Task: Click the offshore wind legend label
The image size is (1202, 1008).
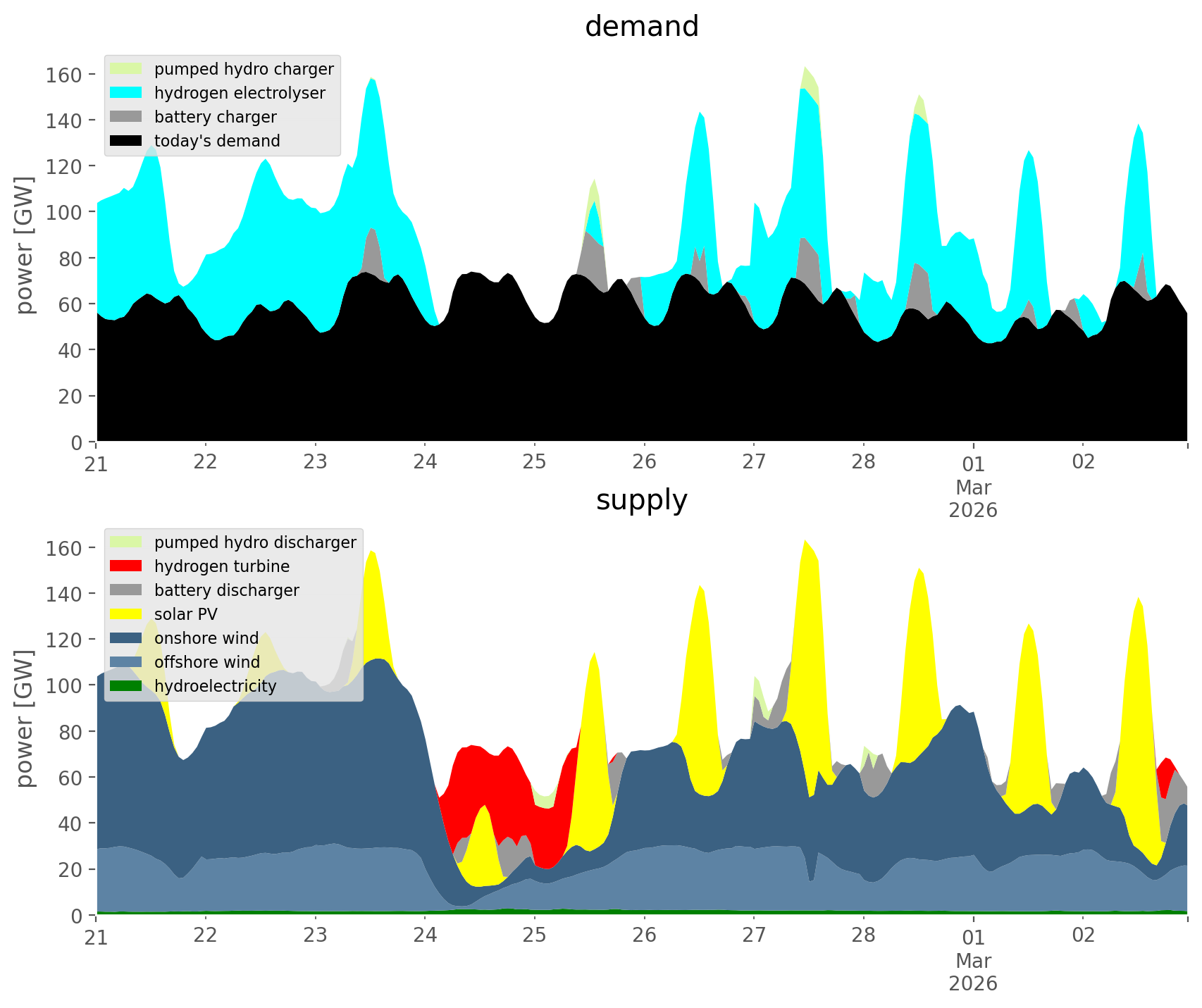Action: click(x=206, y=662)
